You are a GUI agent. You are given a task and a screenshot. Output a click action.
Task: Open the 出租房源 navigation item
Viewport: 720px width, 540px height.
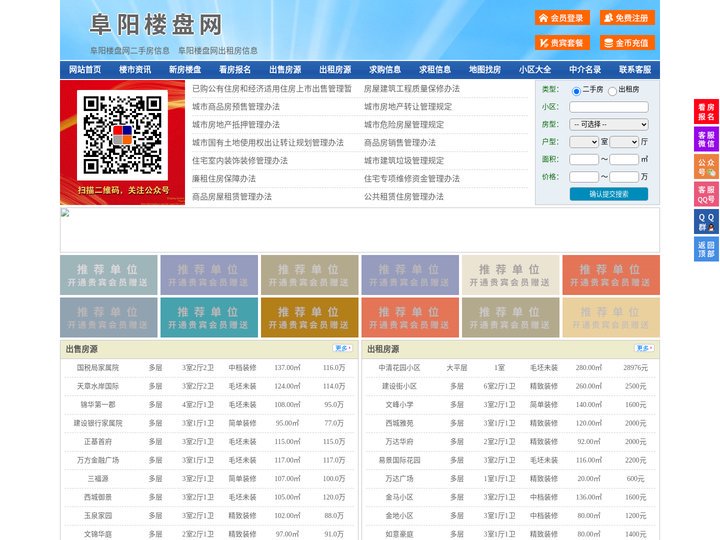[x=335, y=70]
